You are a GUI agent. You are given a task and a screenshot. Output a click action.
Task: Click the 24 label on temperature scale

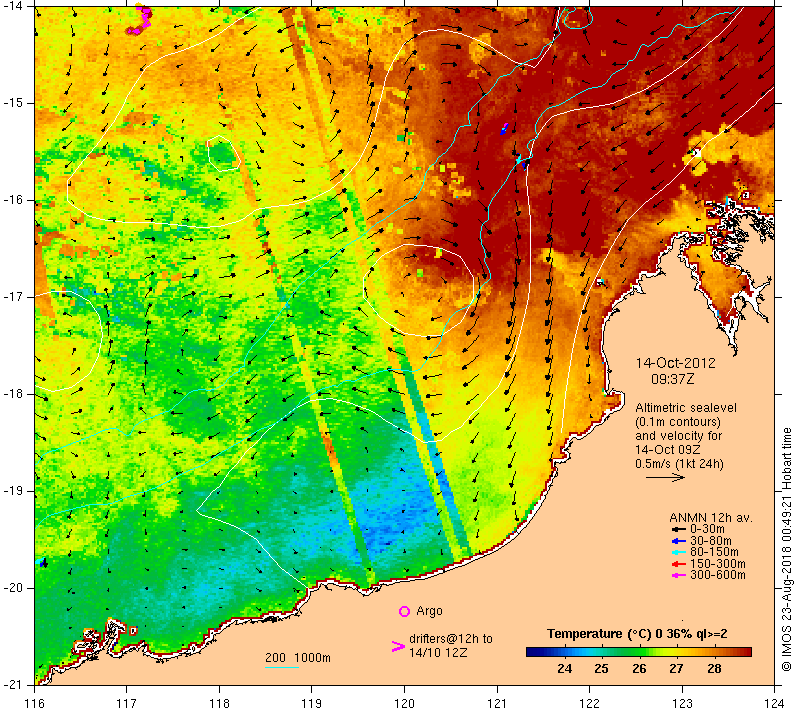coord(564,669)
